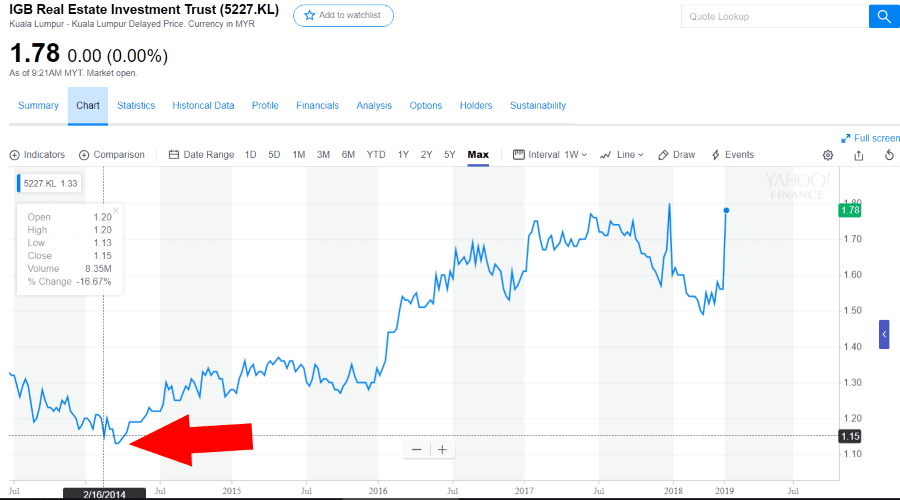Zoom out the chart with minus button
Screen dimensions: 900x500
(x=417, y=449)
